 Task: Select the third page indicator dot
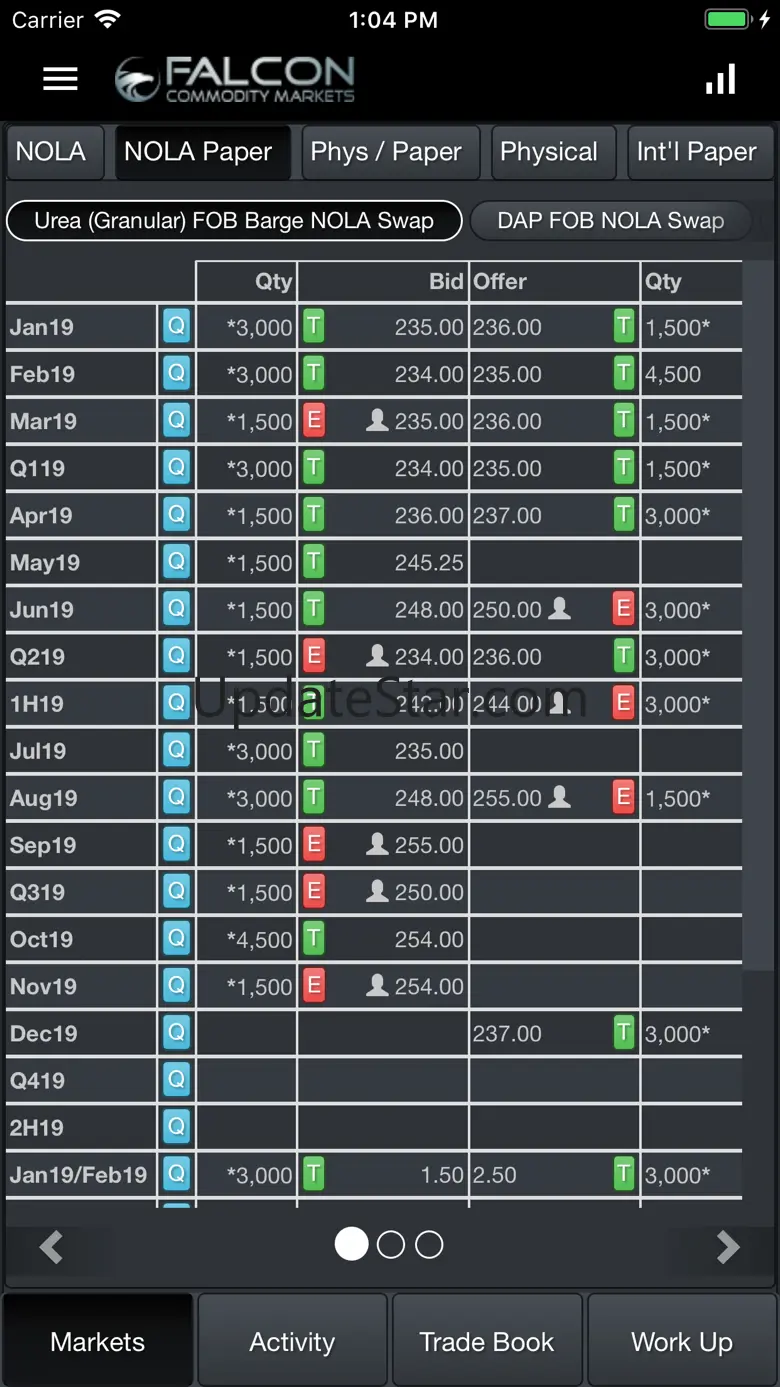[429, 1244]
